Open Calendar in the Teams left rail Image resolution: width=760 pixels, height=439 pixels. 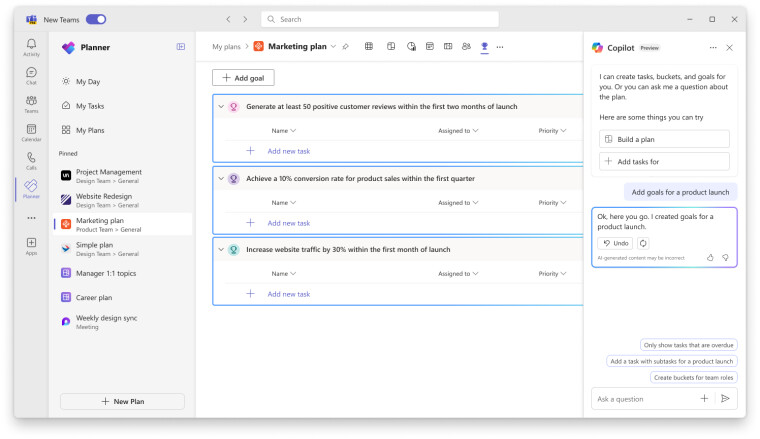[31, 132]
